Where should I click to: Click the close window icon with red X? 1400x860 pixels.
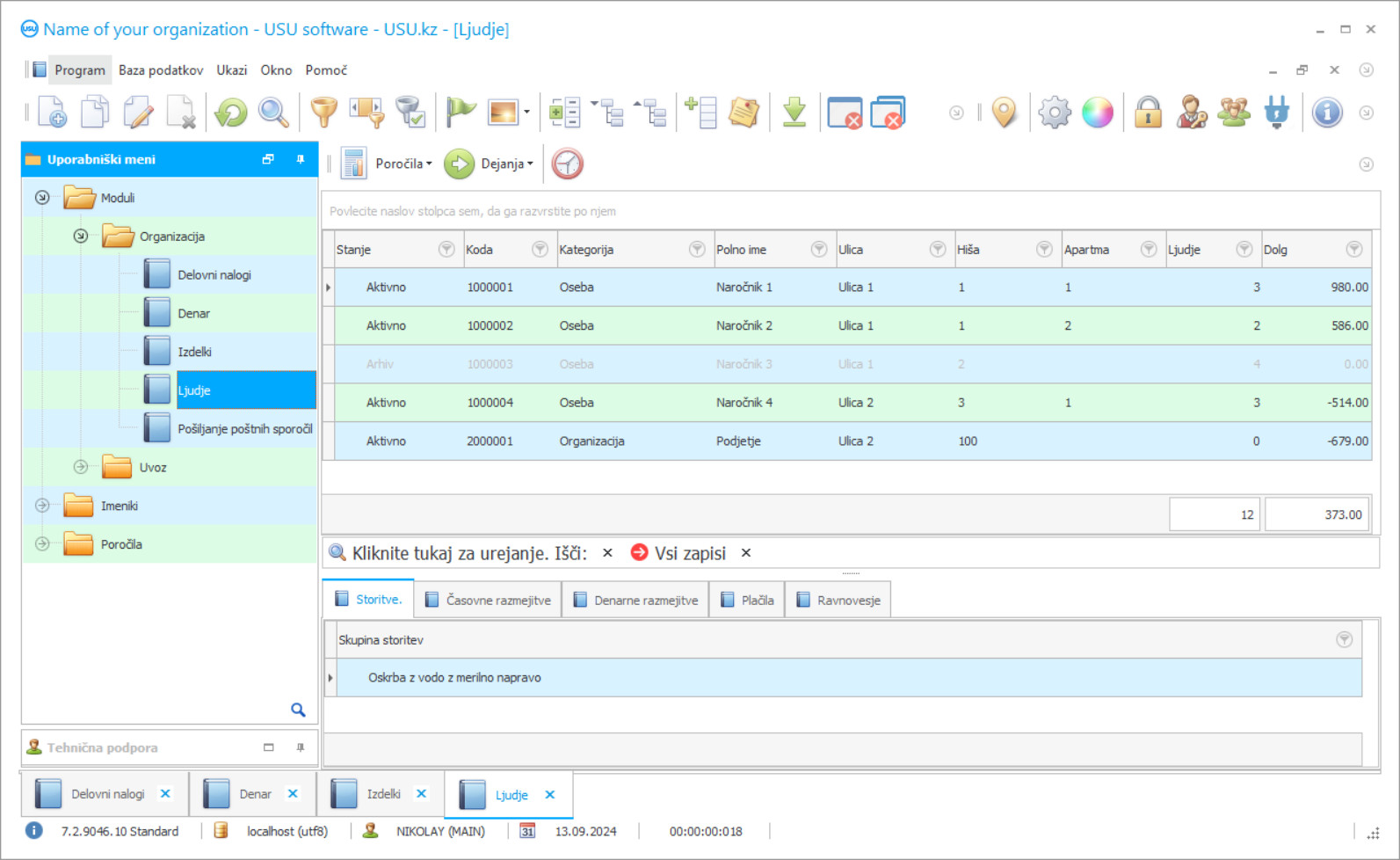pyautogui.click(x=845, y=113)
